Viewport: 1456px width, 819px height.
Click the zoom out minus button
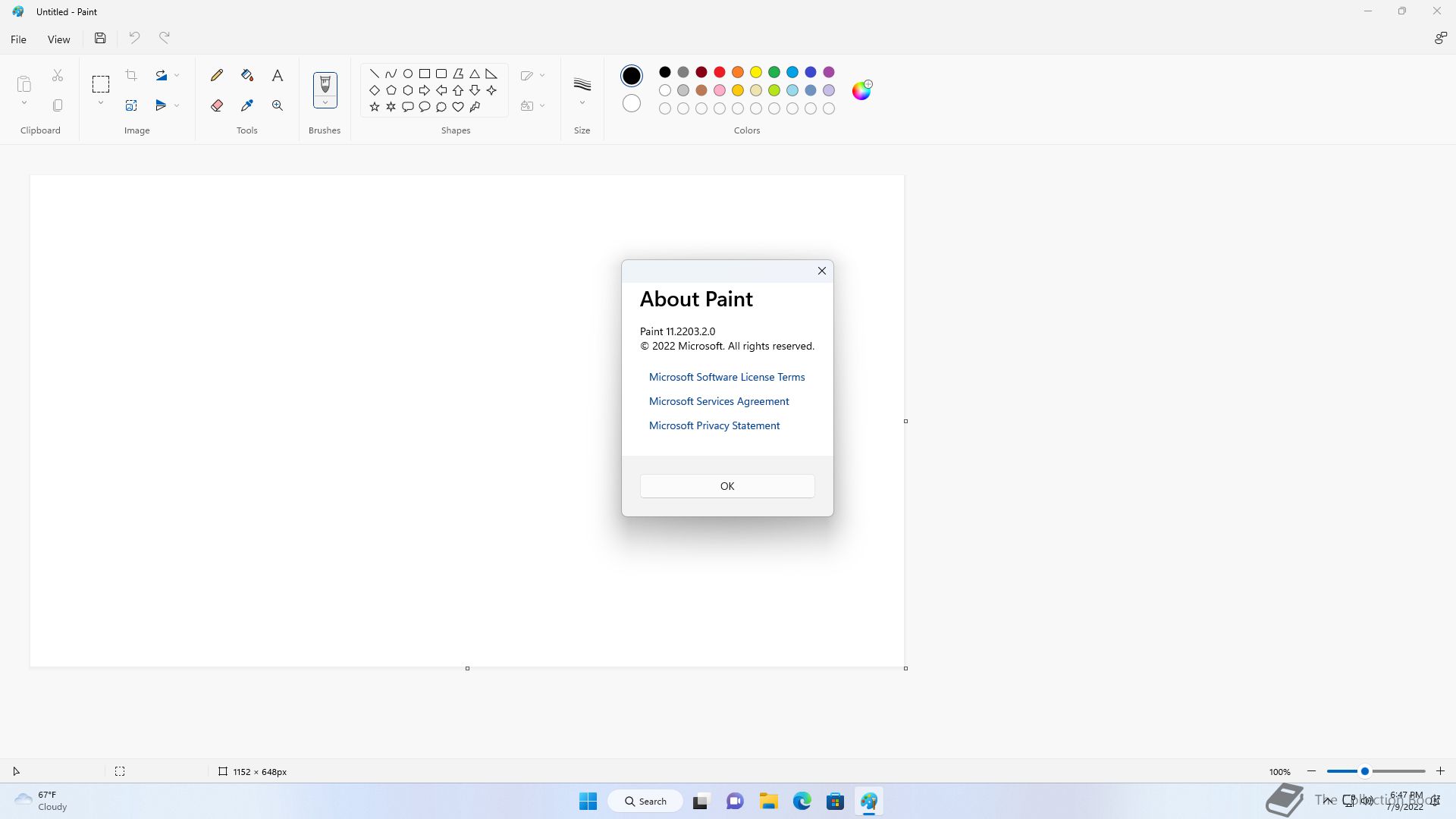1311,771
